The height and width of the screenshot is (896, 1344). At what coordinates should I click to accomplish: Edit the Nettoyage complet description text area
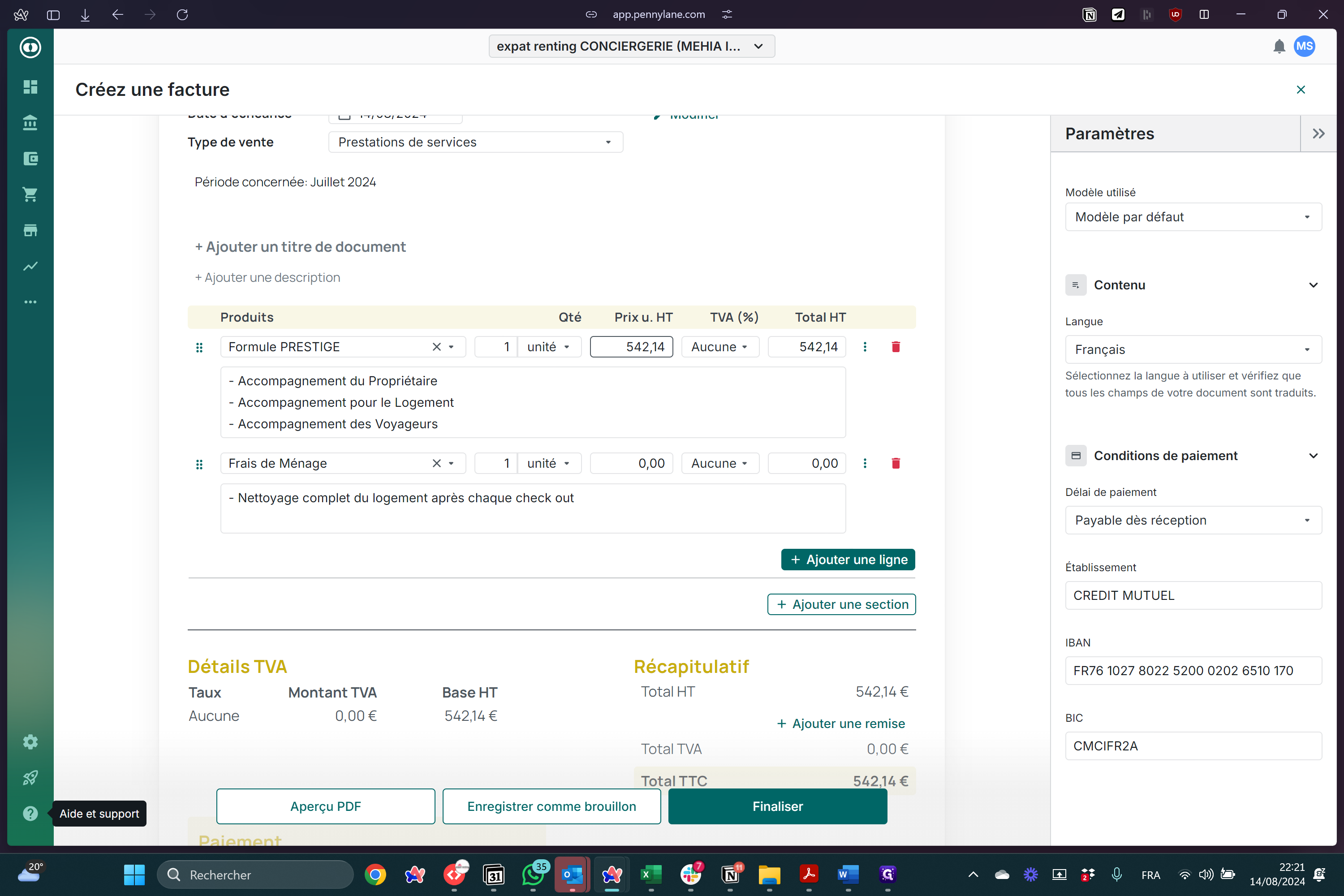(533, 508)
